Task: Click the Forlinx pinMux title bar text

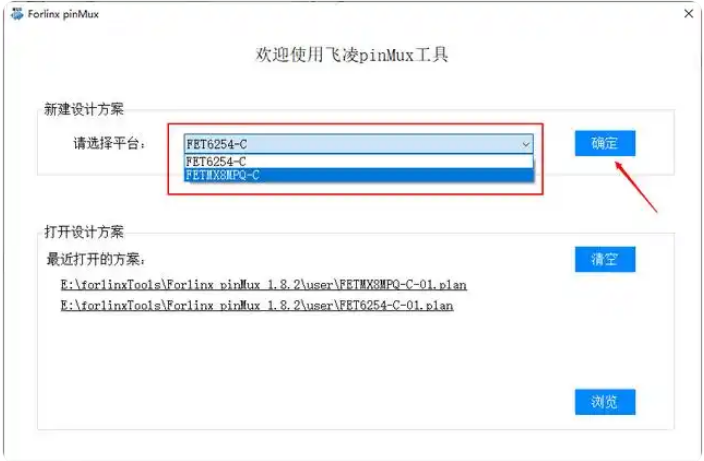Action: pyautogui.click(x=63, y=14)
